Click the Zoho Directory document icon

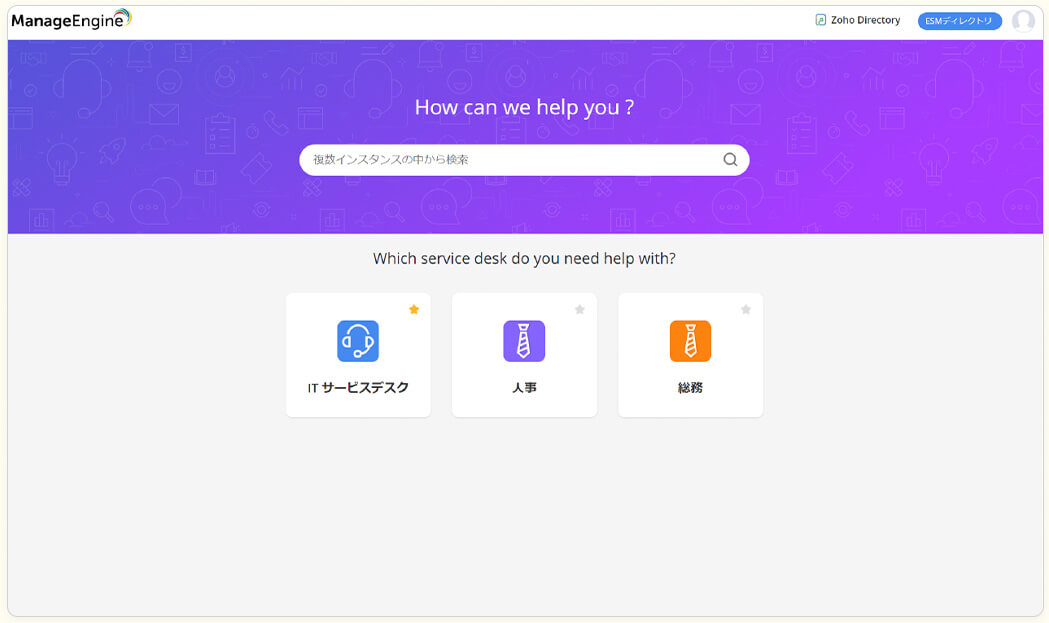[821, 20]
